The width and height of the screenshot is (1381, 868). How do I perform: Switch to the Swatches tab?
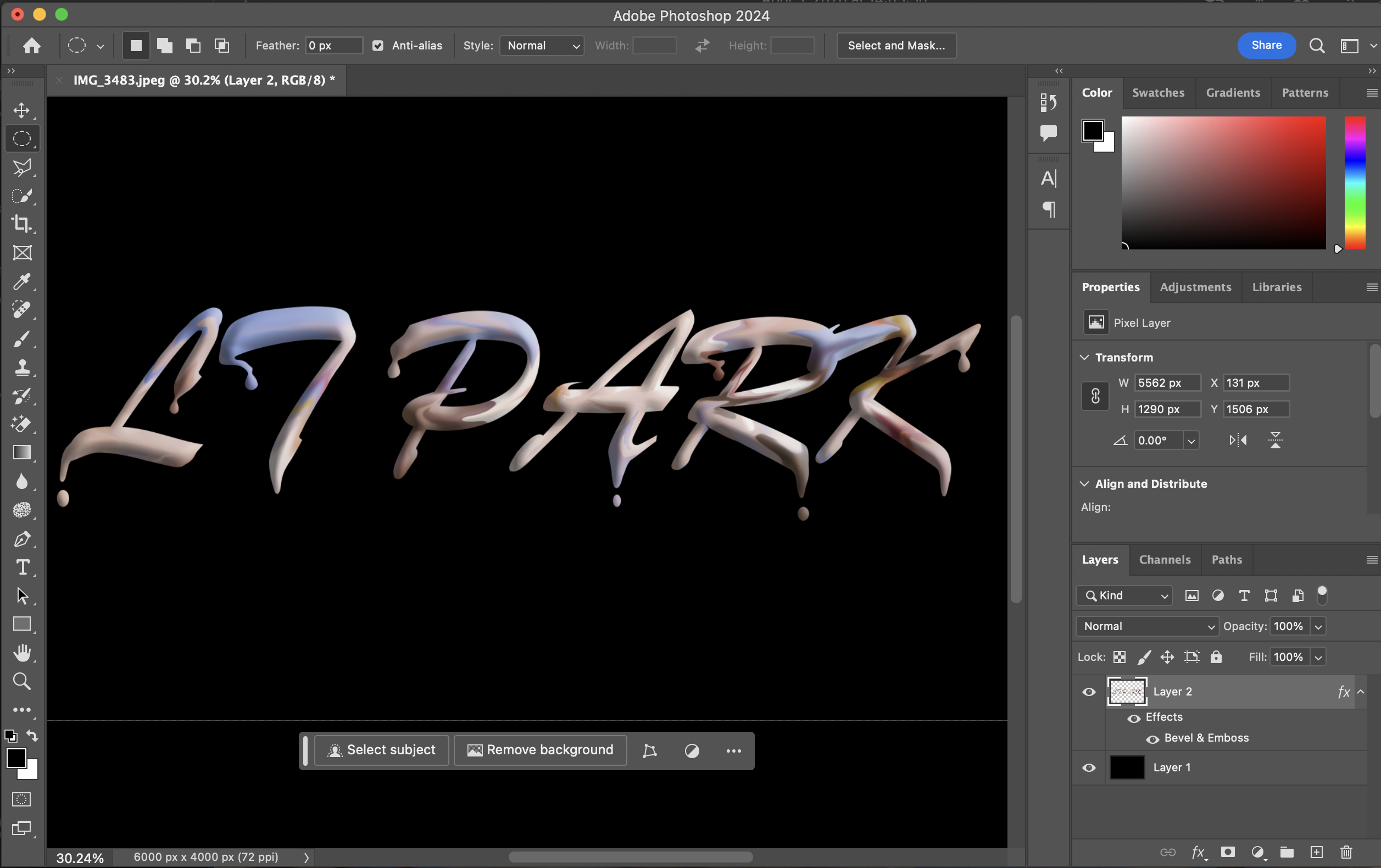pos(1157,93)
